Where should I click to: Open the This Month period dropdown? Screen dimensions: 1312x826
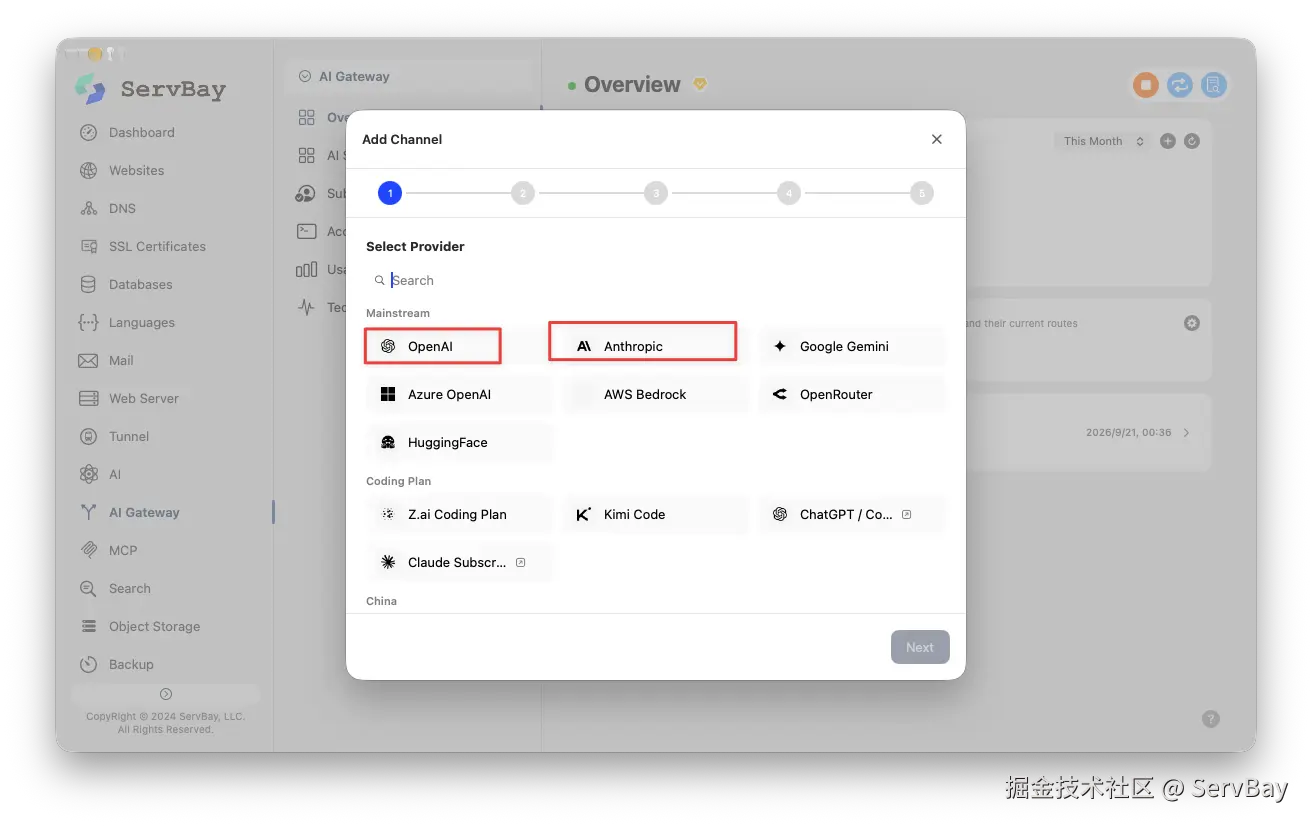pyautogui.click(x=1103, y=141)
